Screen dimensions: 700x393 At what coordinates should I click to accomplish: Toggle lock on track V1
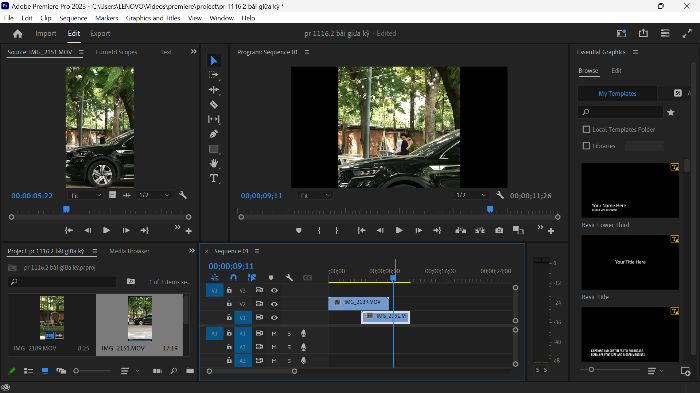tap(229, 318)
